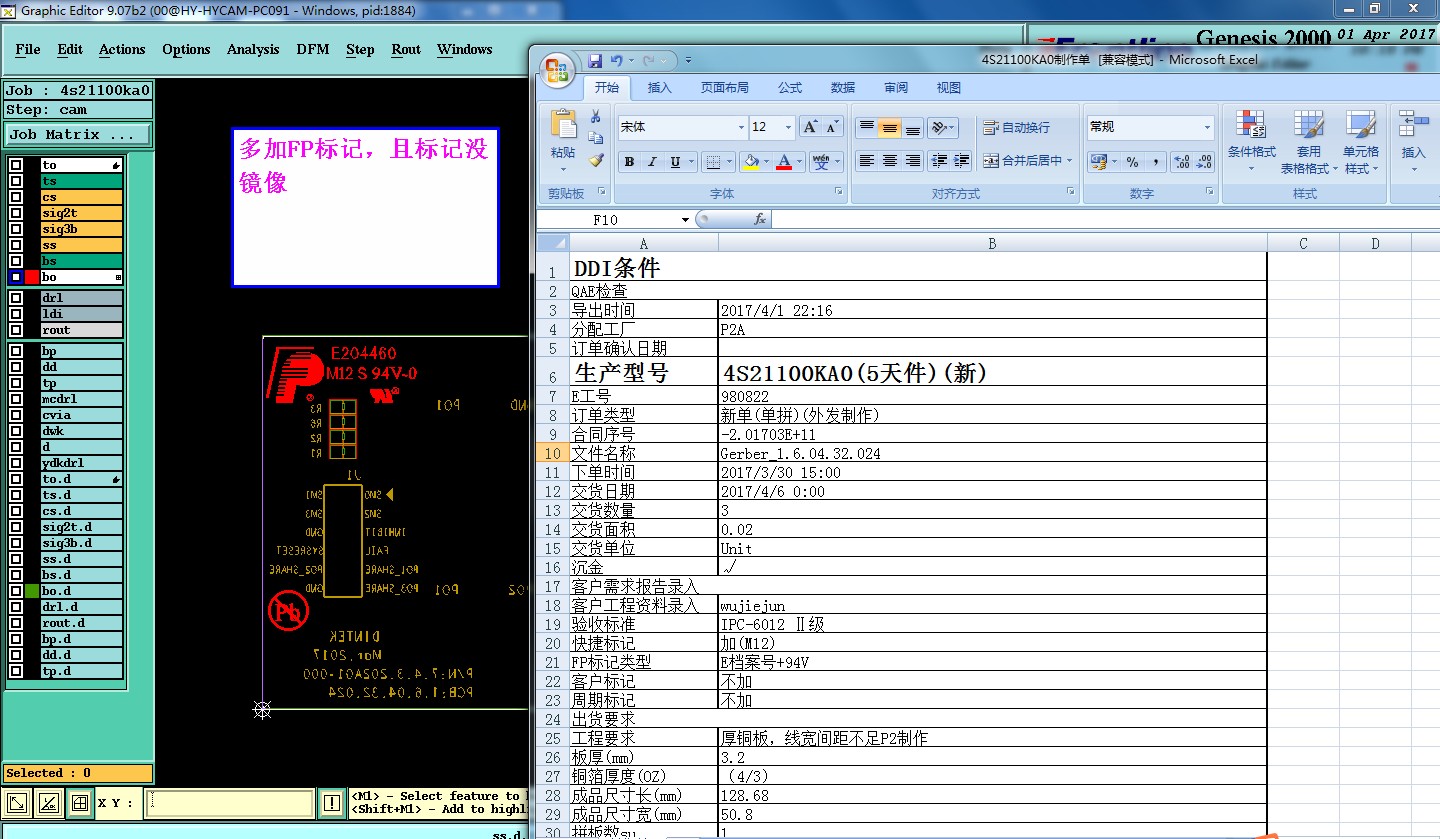Click the Excel Office button
Screen dimensions: 1440x839
point(557,71)
